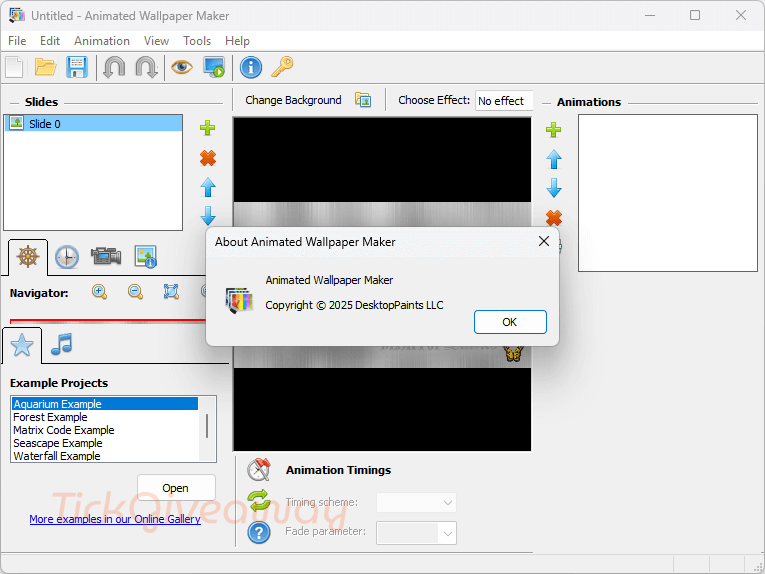
Task: Expand the Choose Effect dropdown
Action: (504, 101)
